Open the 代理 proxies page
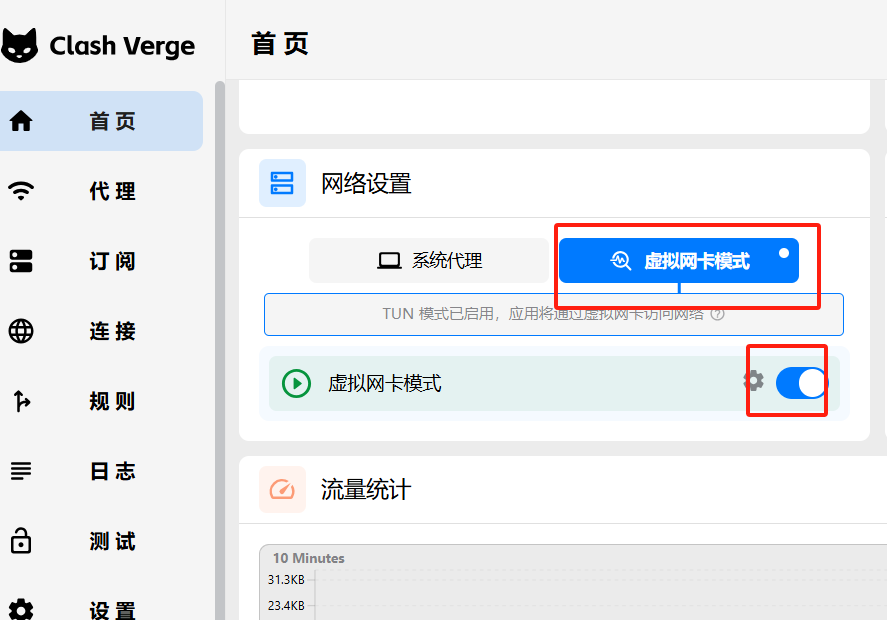Image resolution: width=887 pixels, height=620 pixels. click(101, 191)
